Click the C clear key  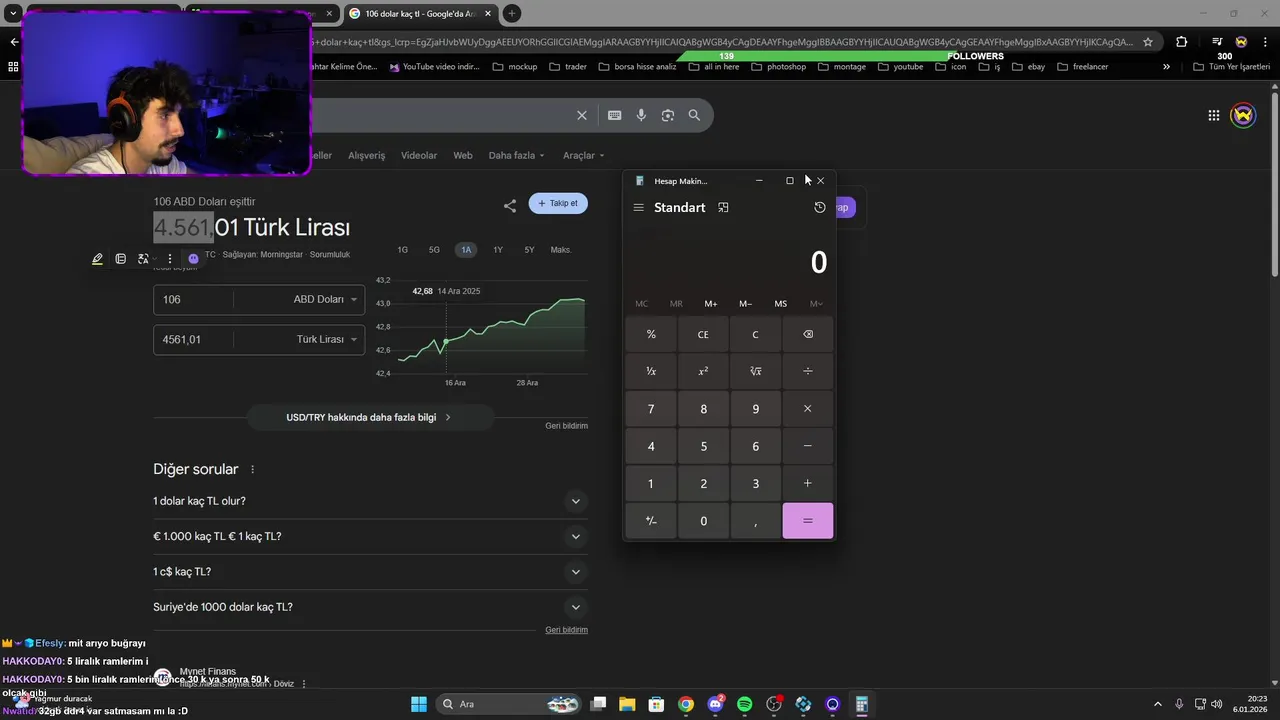click(x=755, y=334)
